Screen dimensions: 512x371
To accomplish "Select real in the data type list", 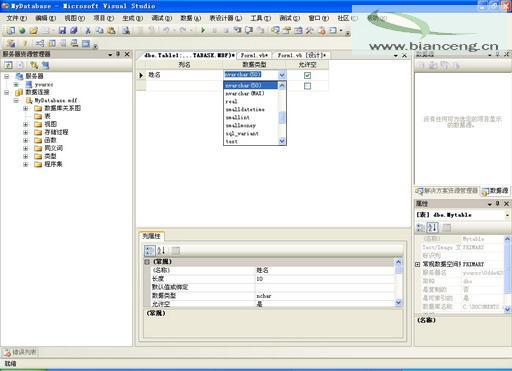I will click(x=251, y=101).
